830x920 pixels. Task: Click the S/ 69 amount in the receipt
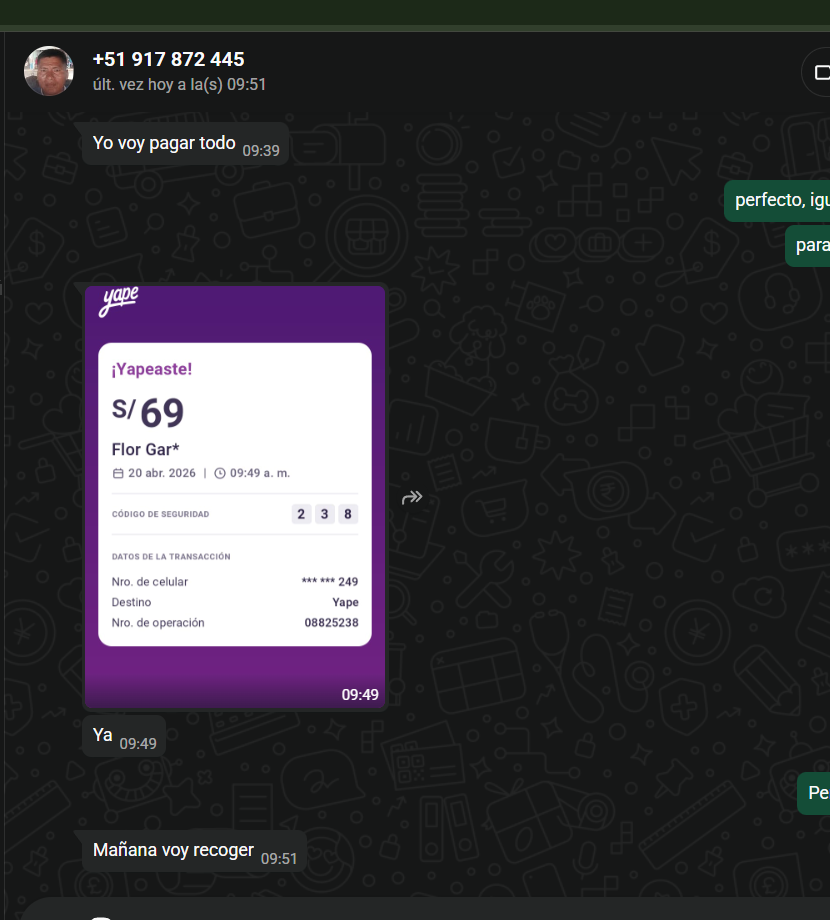click(x=148, y=412)
